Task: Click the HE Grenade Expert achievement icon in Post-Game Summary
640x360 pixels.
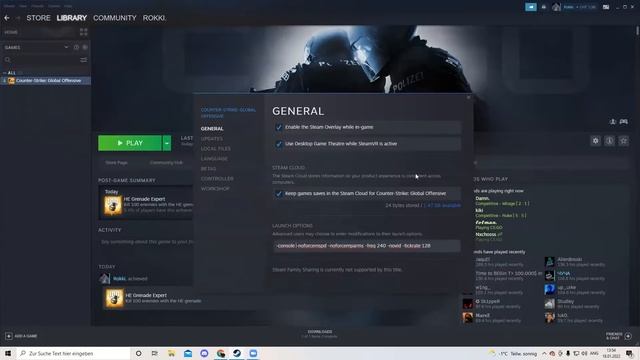Action: click(113, 205)
